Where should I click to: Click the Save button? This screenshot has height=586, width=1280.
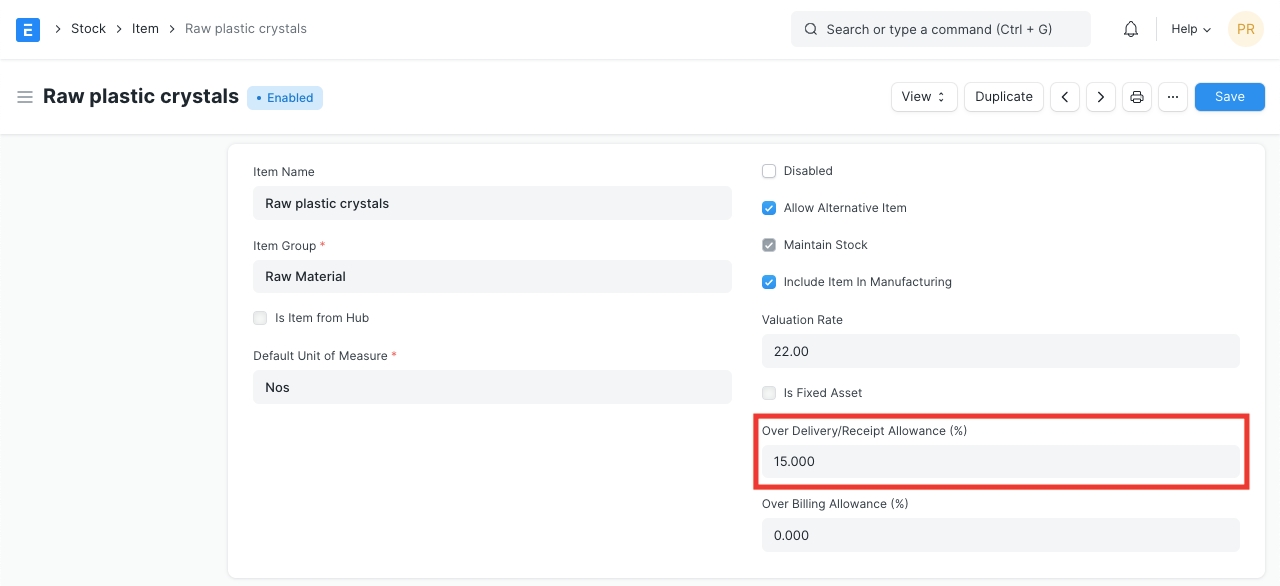[x=1229, y=97]
